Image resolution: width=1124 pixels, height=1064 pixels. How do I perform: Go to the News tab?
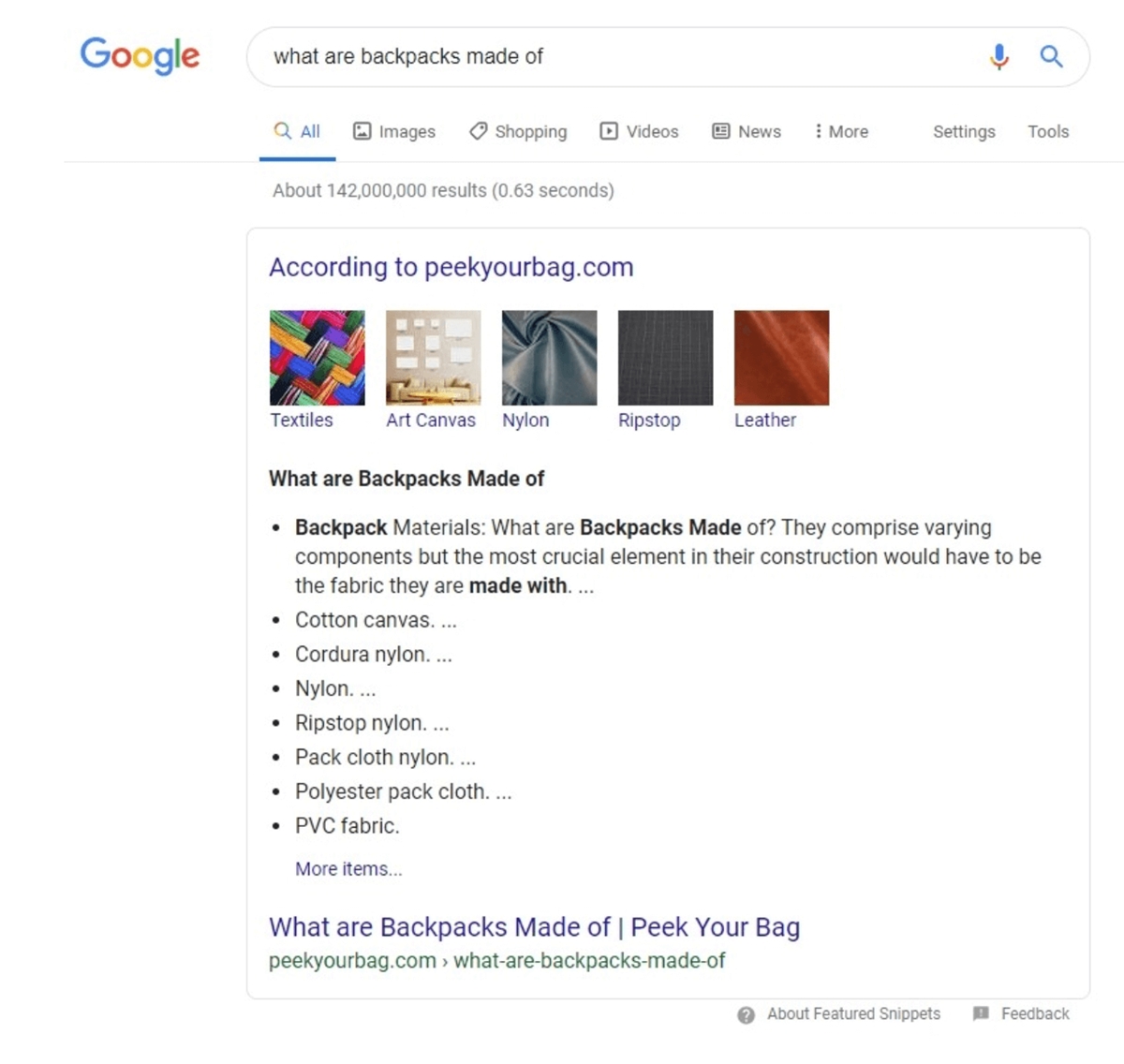(747, 131)
